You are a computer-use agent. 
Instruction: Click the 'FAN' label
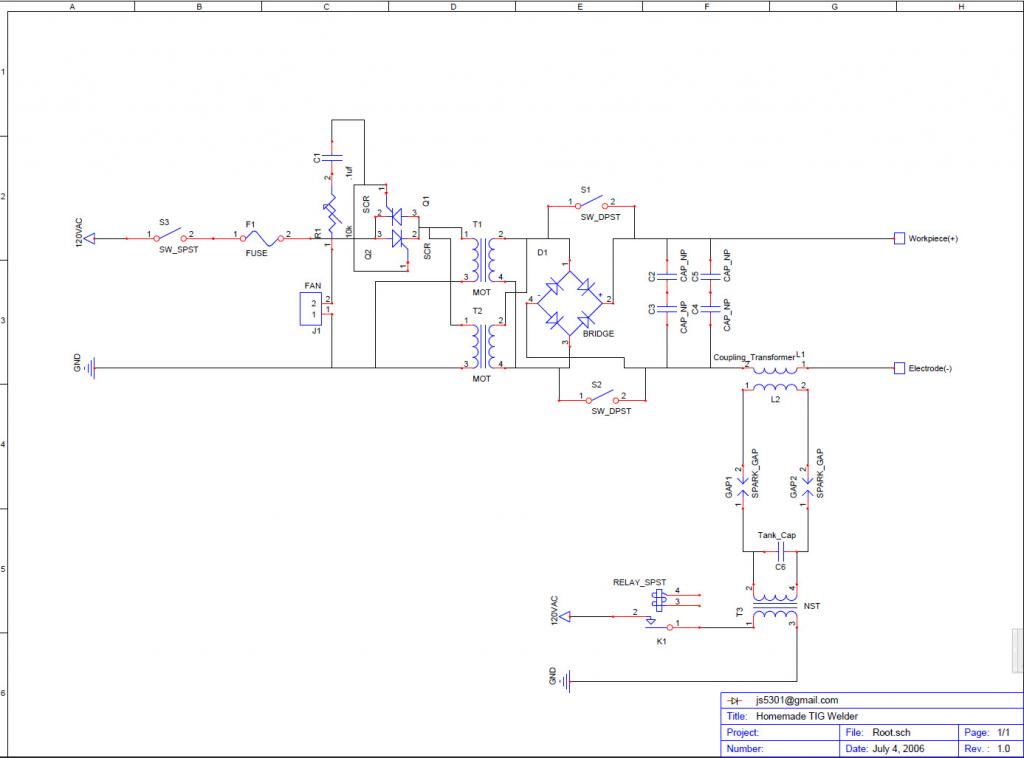pos(313,285)
